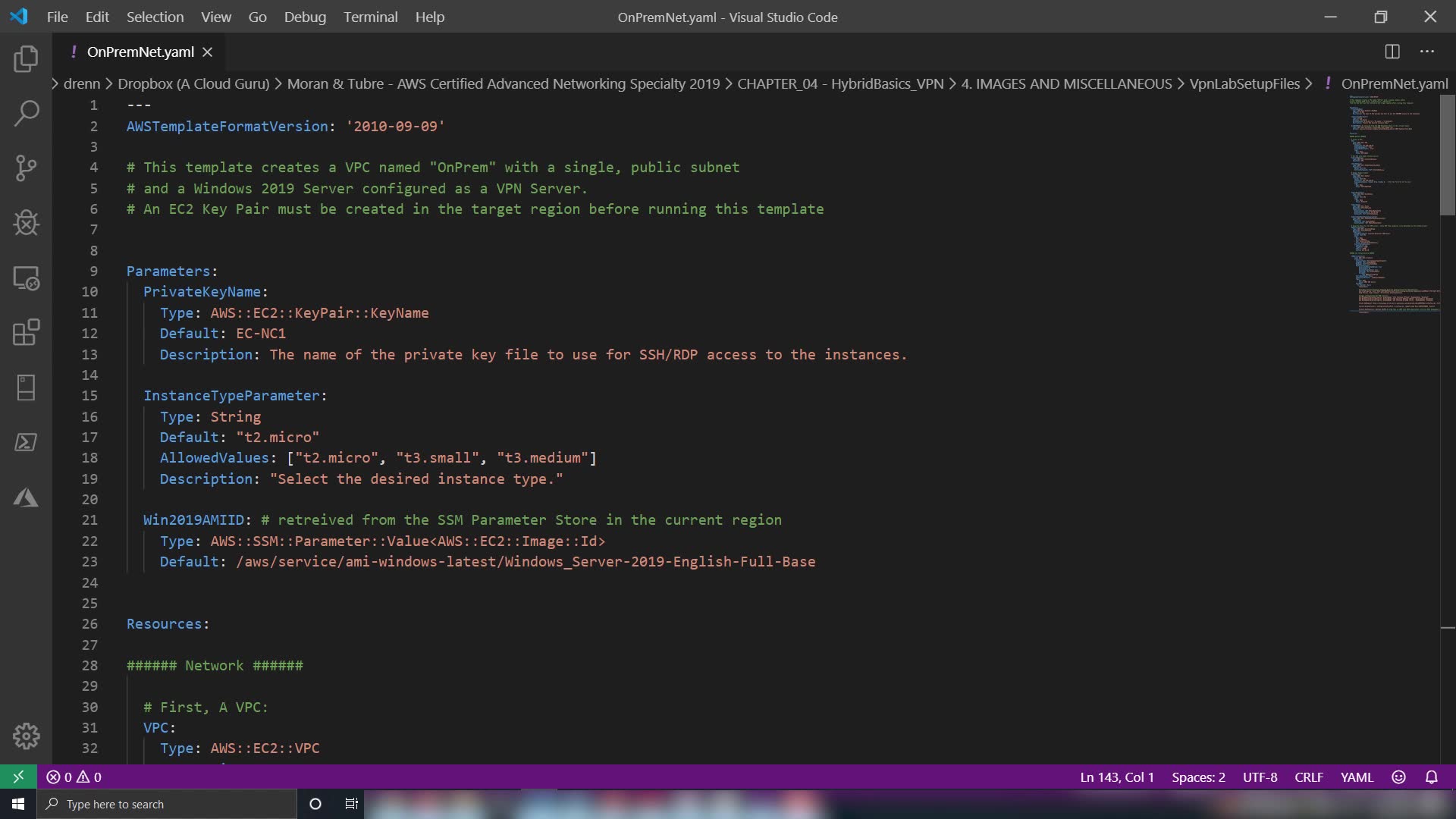Open the notifications bell in status bar
The height and width of the screenshot is (819, 1456).
coord(1431,777)
